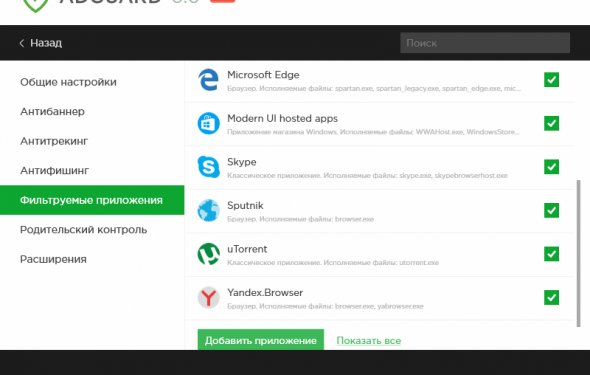Click the Sputnik globe icon
This screenshot has height=375, width=590.
point(208,210)
